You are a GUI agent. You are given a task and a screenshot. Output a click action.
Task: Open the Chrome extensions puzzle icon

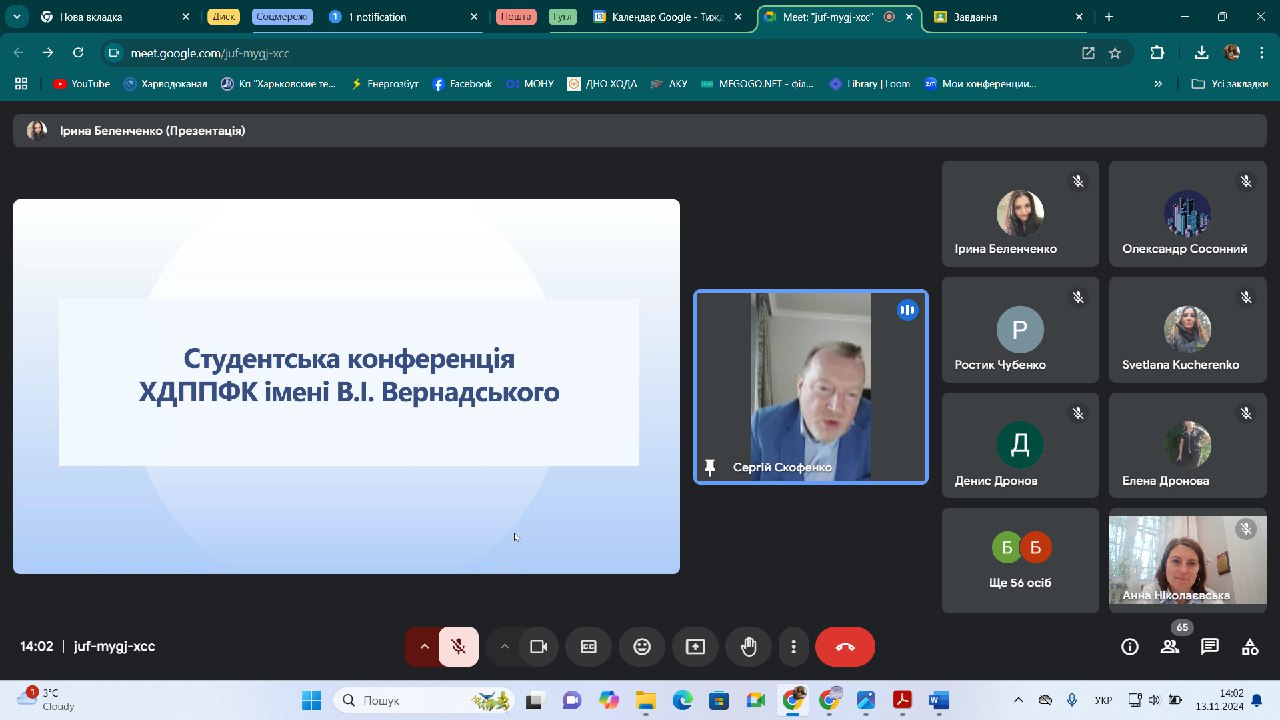(x=1158, y=53)
